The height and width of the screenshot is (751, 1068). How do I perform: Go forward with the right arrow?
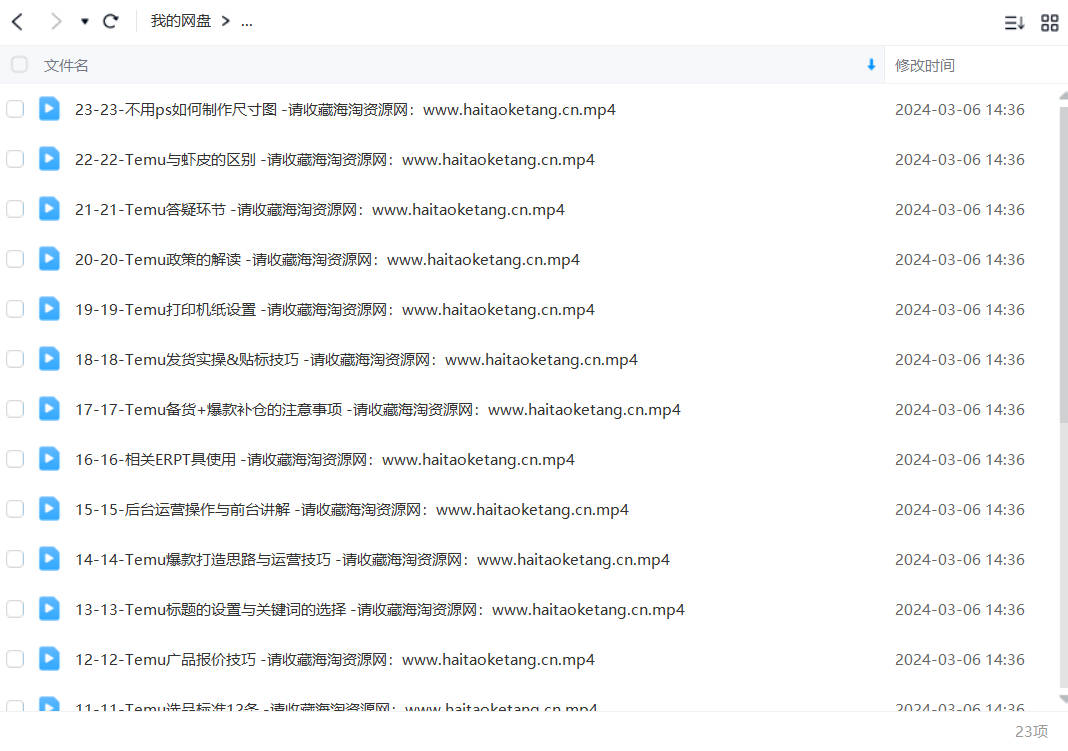tap(56, 22)
